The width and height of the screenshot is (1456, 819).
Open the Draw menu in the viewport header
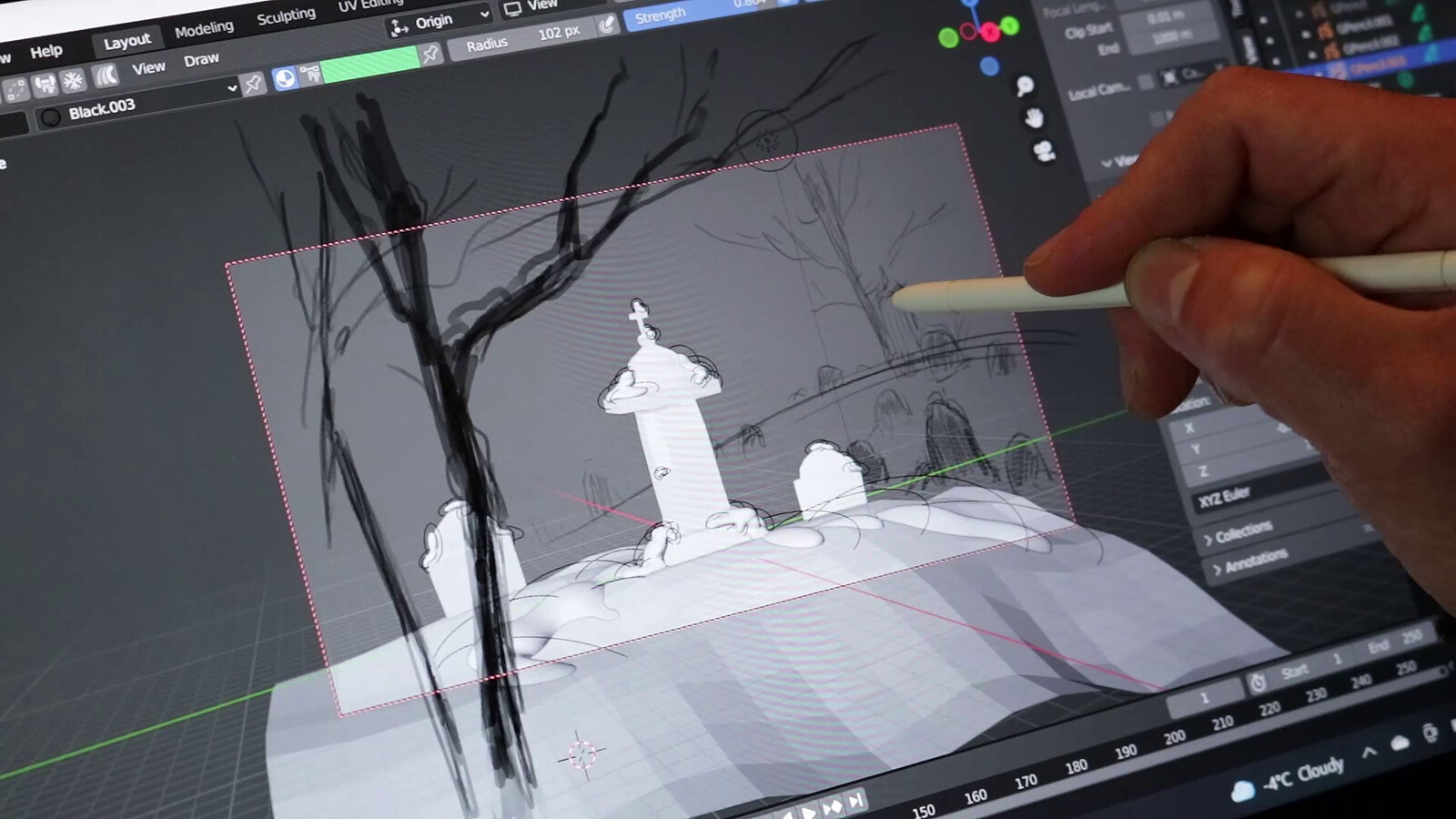point(201,60)
